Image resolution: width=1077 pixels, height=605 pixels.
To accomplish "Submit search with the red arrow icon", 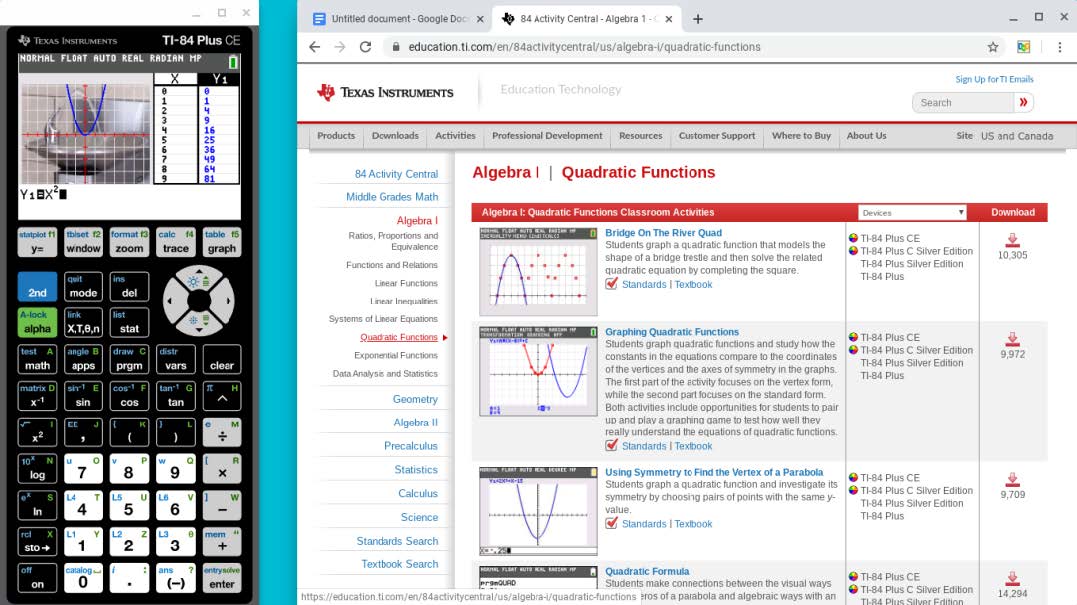I will coord(1022,102).
